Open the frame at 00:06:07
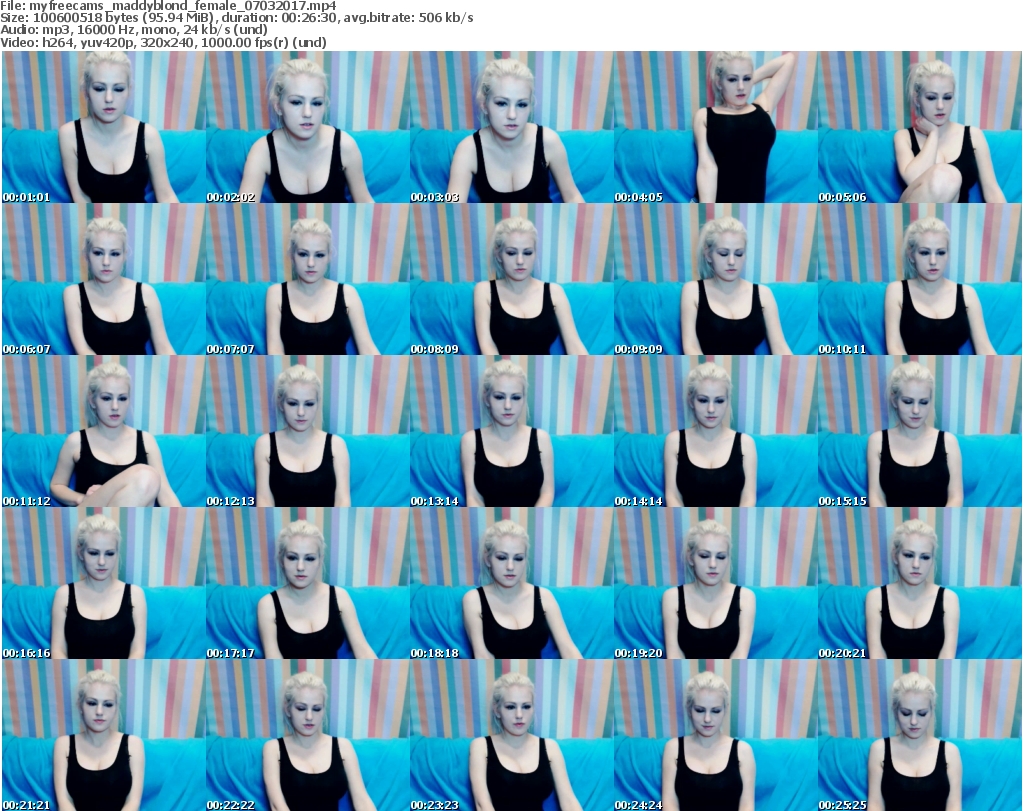 [104, 279]
